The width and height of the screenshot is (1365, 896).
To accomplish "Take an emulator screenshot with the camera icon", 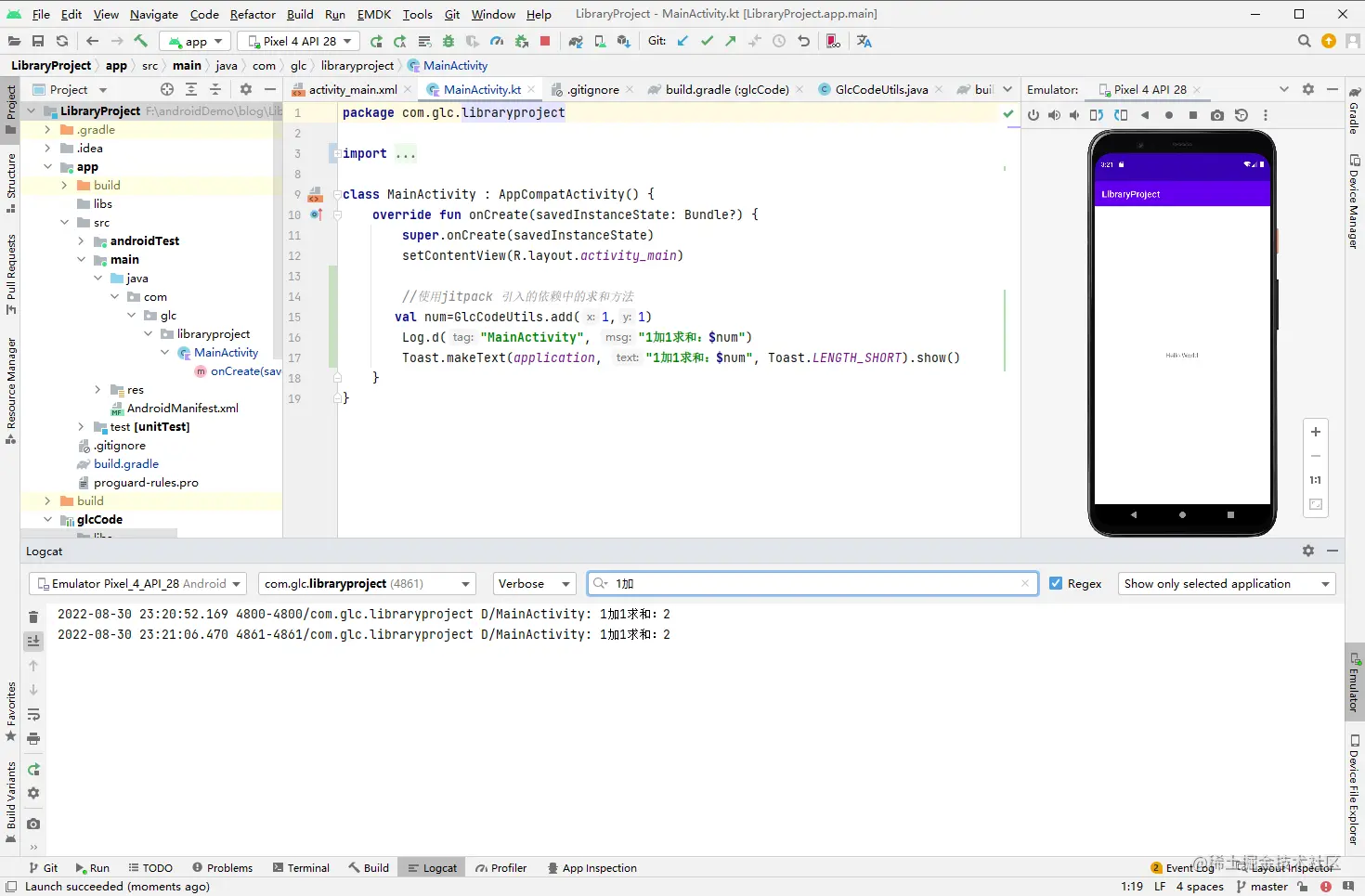I will [x=1217, y=115].
